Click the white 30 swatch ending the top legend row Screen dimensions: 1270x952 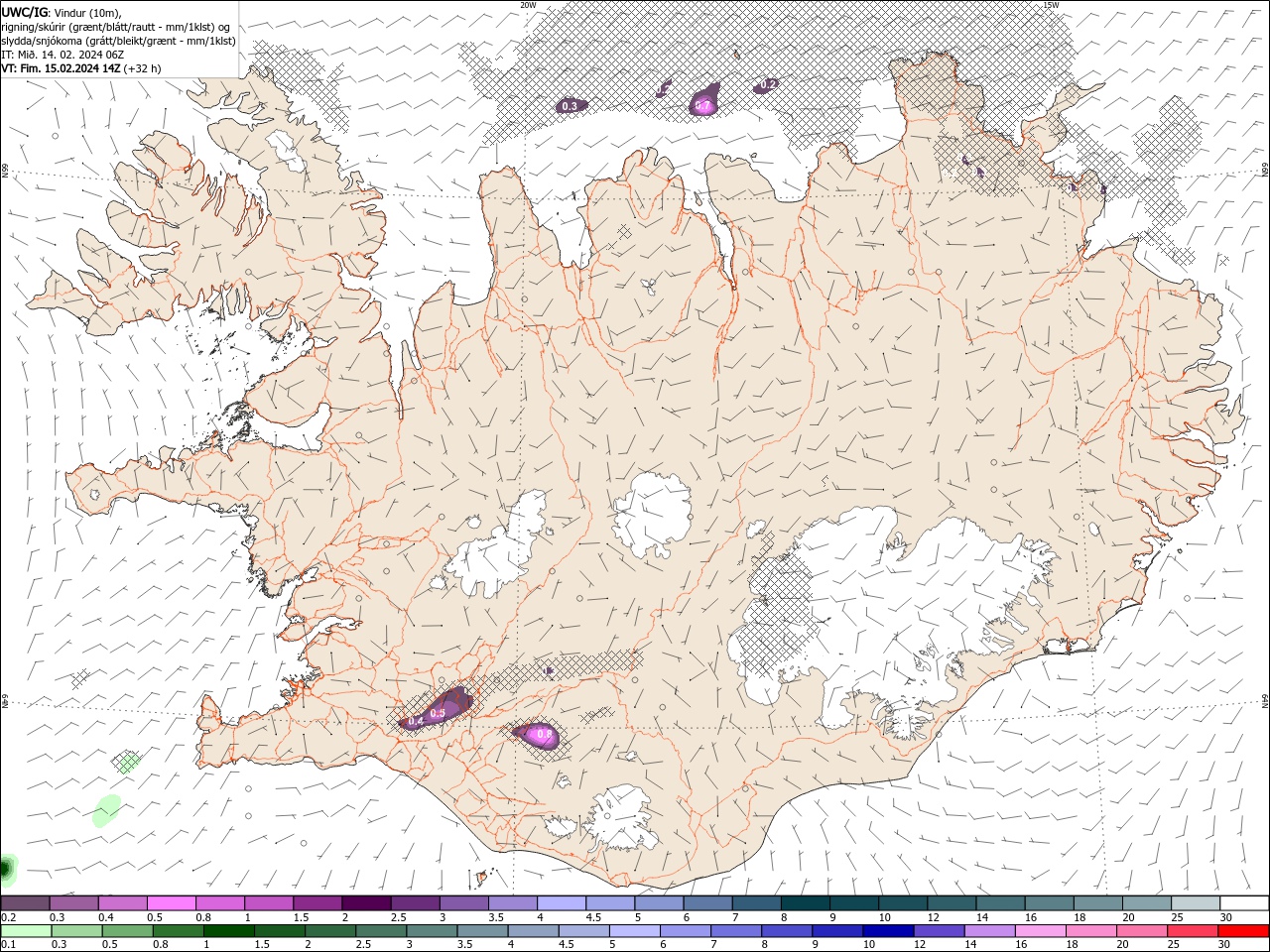tap(1245, 903)
